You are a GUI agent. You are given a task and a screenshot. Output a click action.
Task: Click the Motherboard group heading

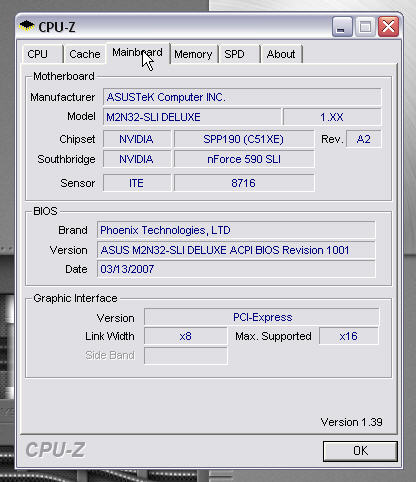click(64, 76)
